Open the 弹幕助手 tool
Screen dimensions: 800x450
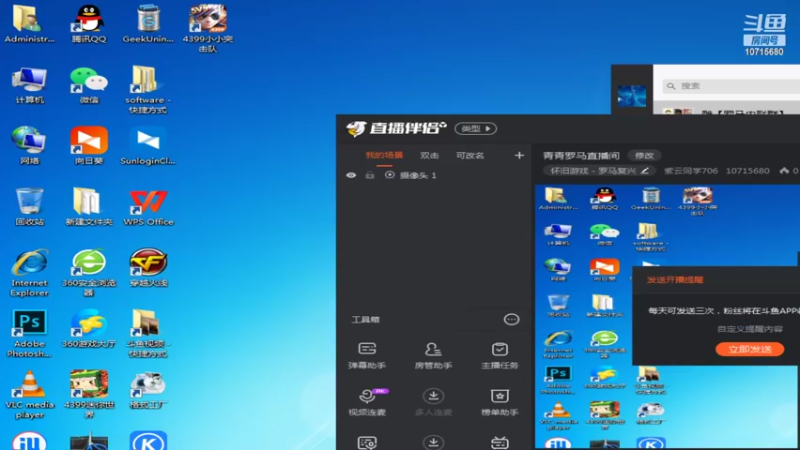click(x=367, y=355)
